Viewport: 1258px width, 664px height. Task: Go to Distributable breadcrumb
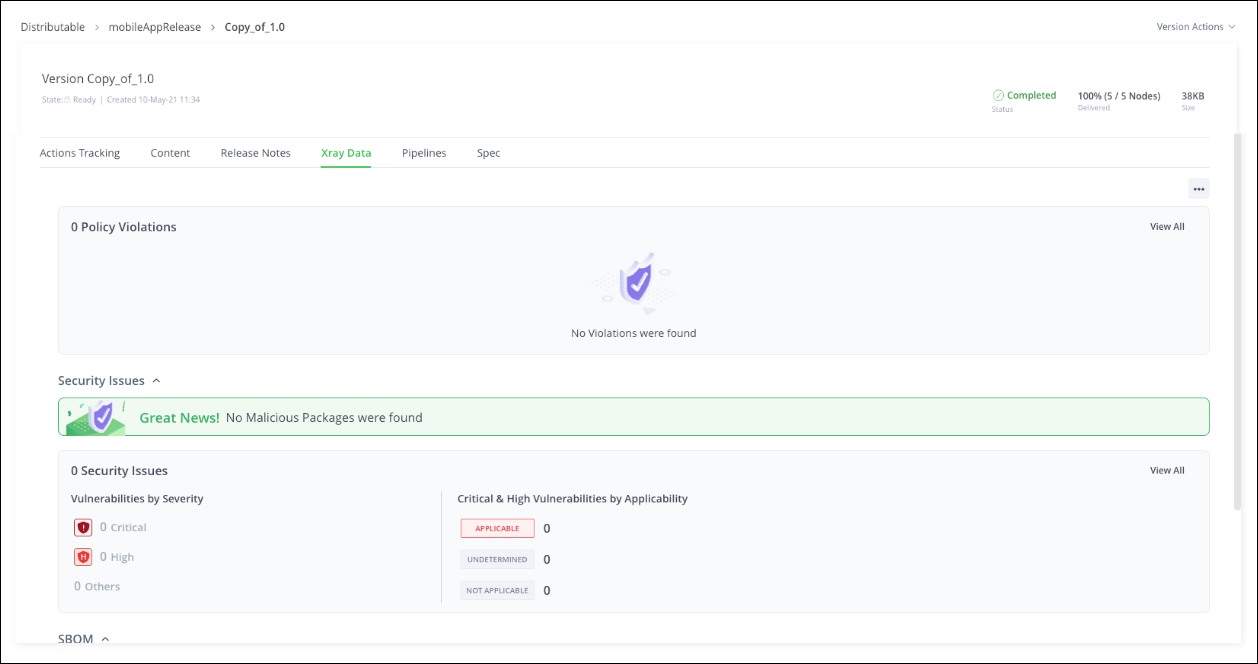coord(53,27)
